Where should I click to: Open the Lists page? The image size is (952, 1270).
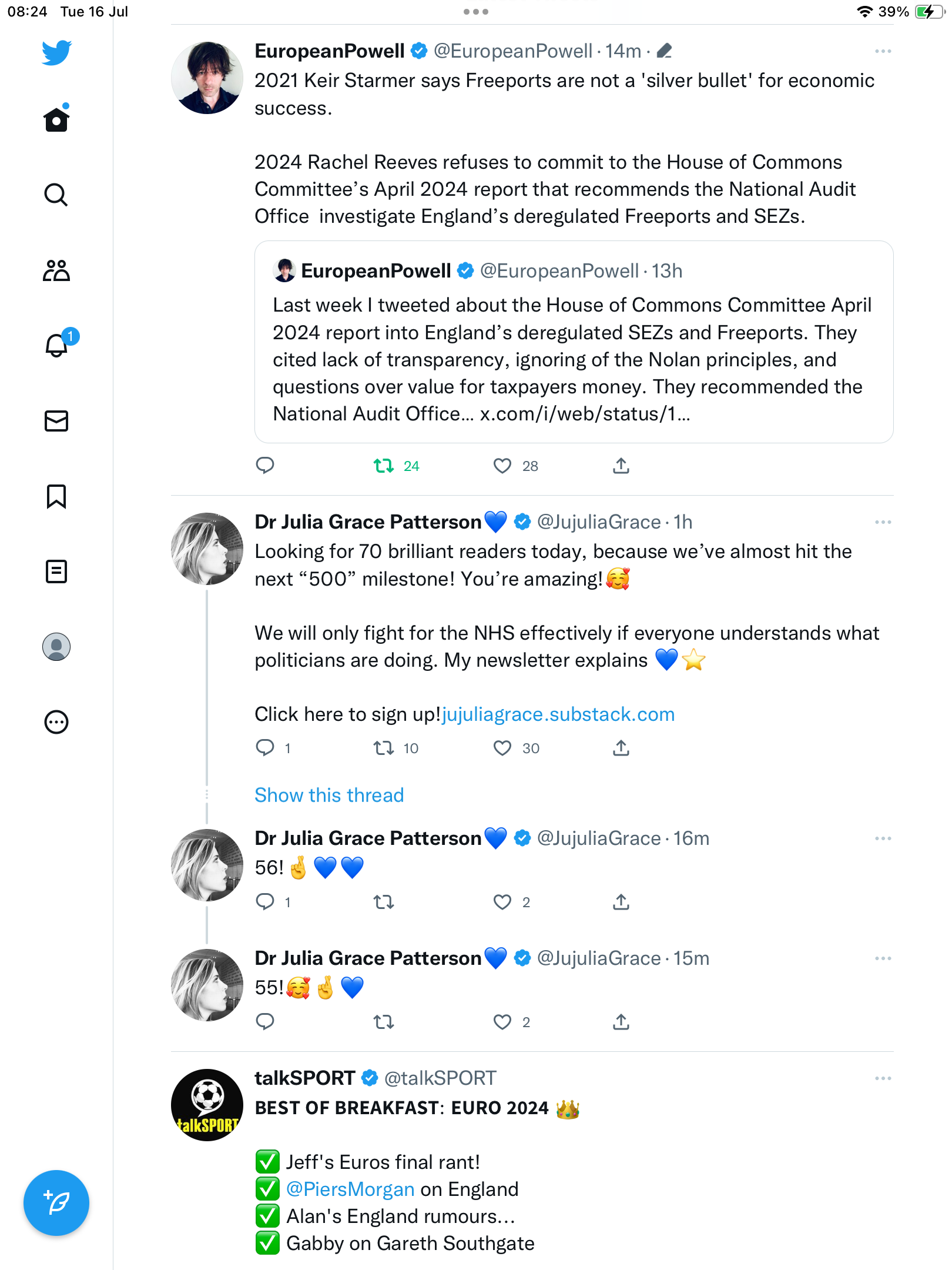[x=56, y=571]
